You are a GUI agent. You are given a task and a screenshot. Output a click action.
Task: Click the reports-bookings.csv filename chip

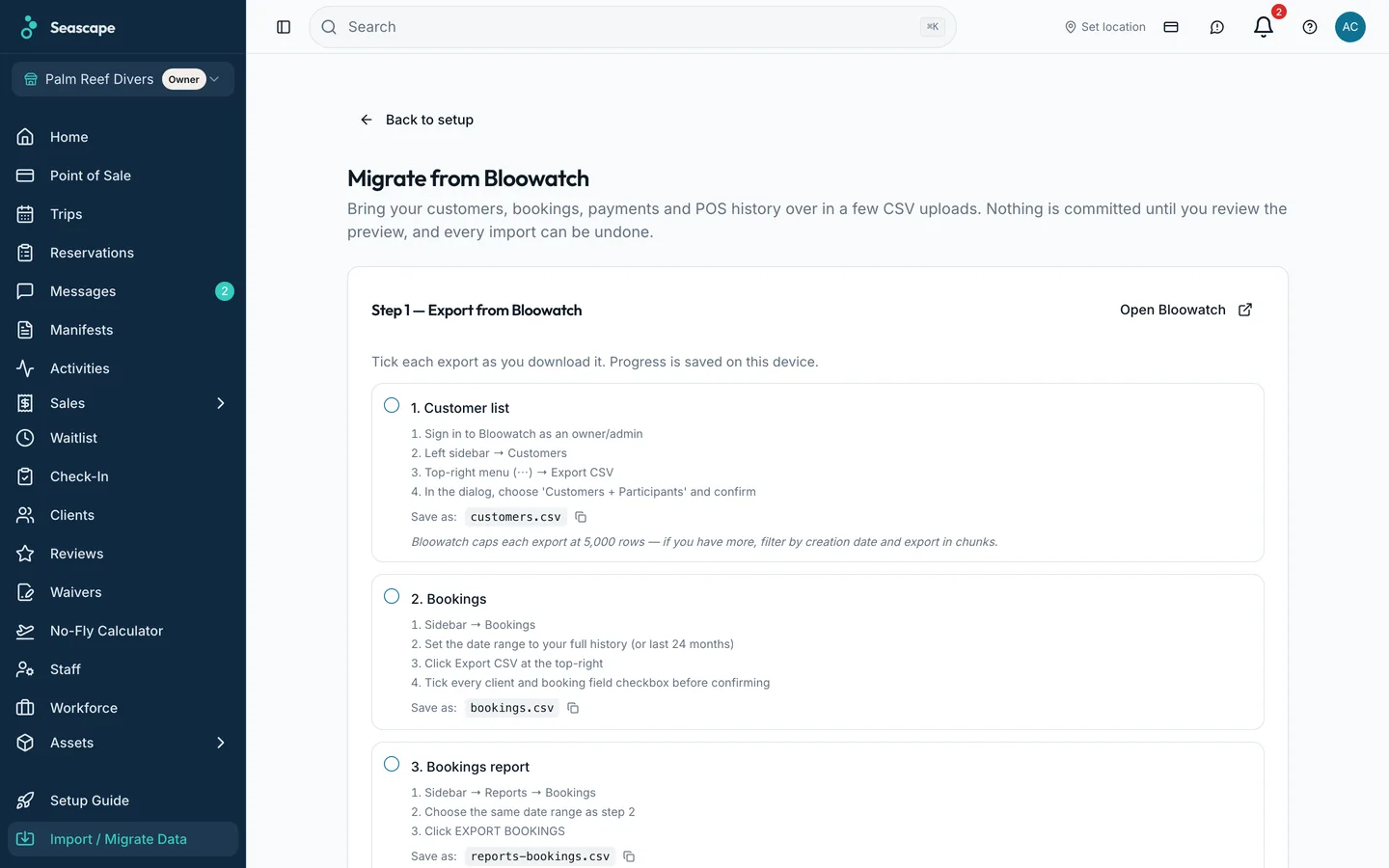coord(540,856)
